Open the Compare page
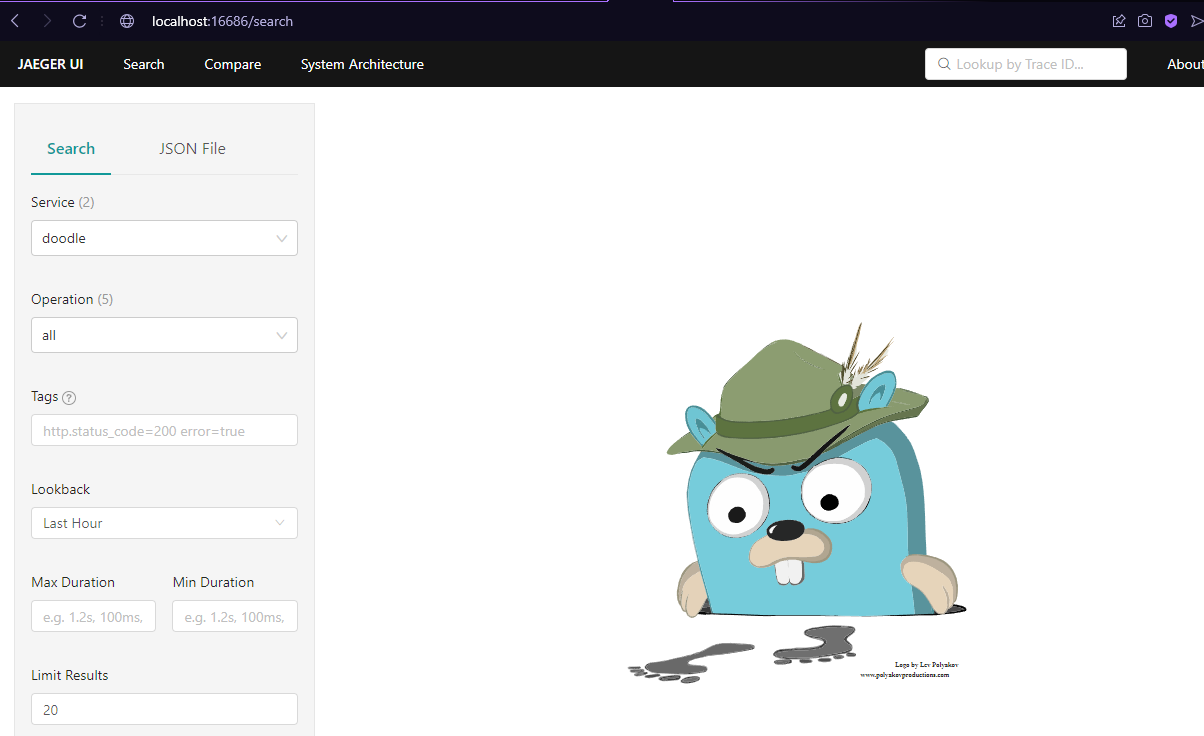1204x736 pixels. pyautogui.click(x=233, y=64)
